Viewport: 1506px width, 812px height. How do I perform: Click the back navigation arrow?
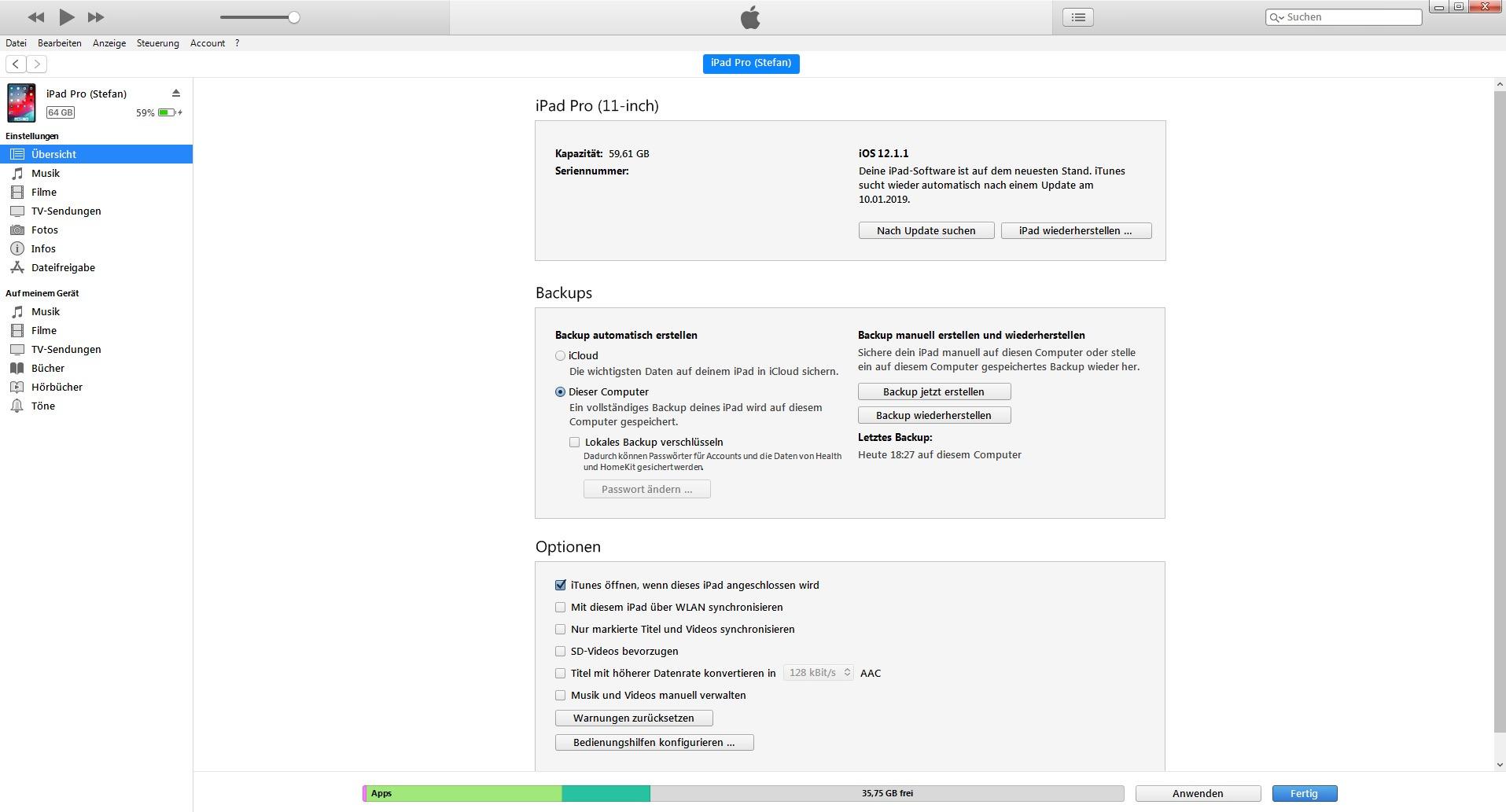tap(16, 64)
